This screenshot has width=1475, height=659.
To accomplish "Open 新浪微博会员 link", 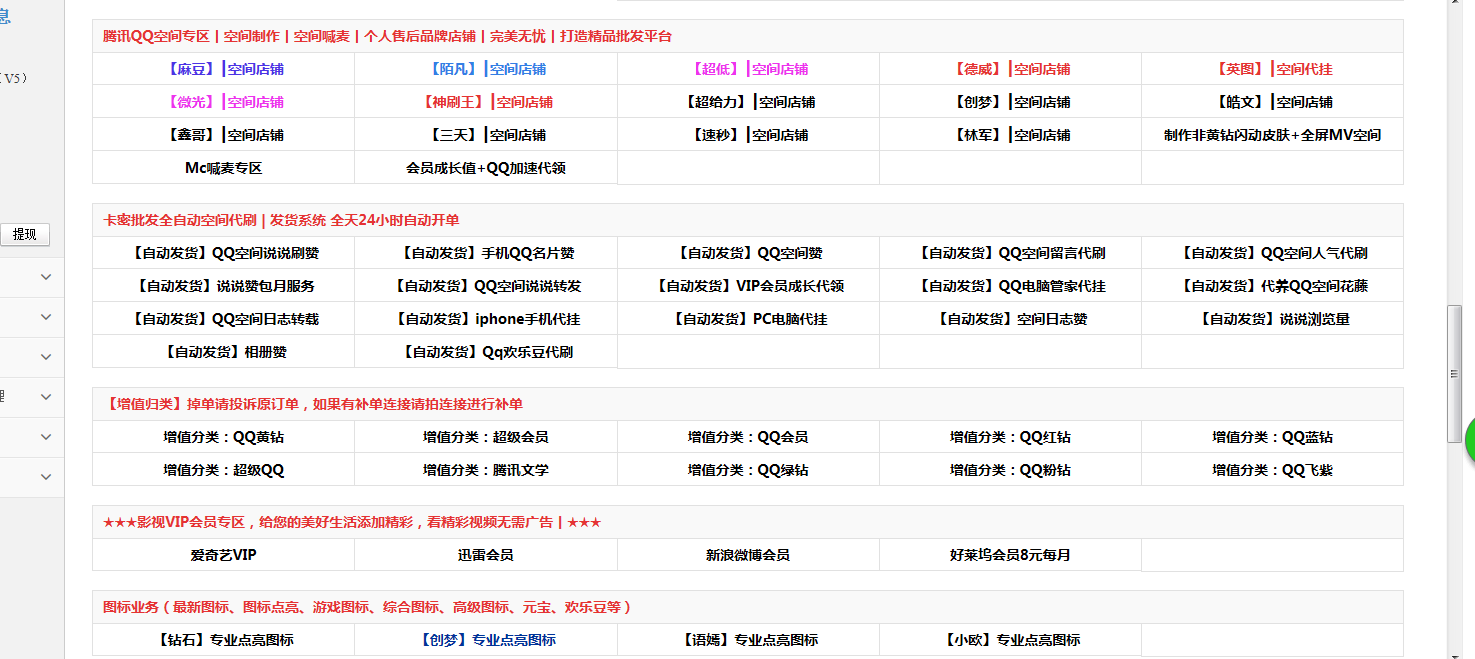I will 748,555.
